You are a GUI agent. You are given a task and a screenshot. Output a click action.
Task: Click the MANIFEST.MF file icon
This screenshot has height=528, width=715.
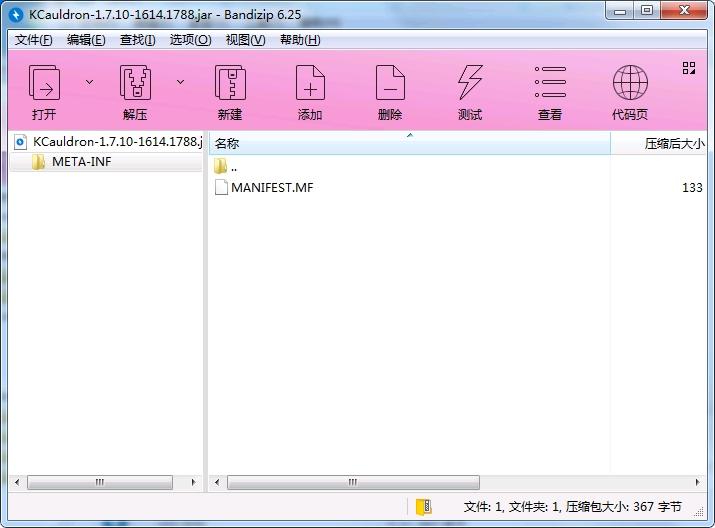(221, 188)
